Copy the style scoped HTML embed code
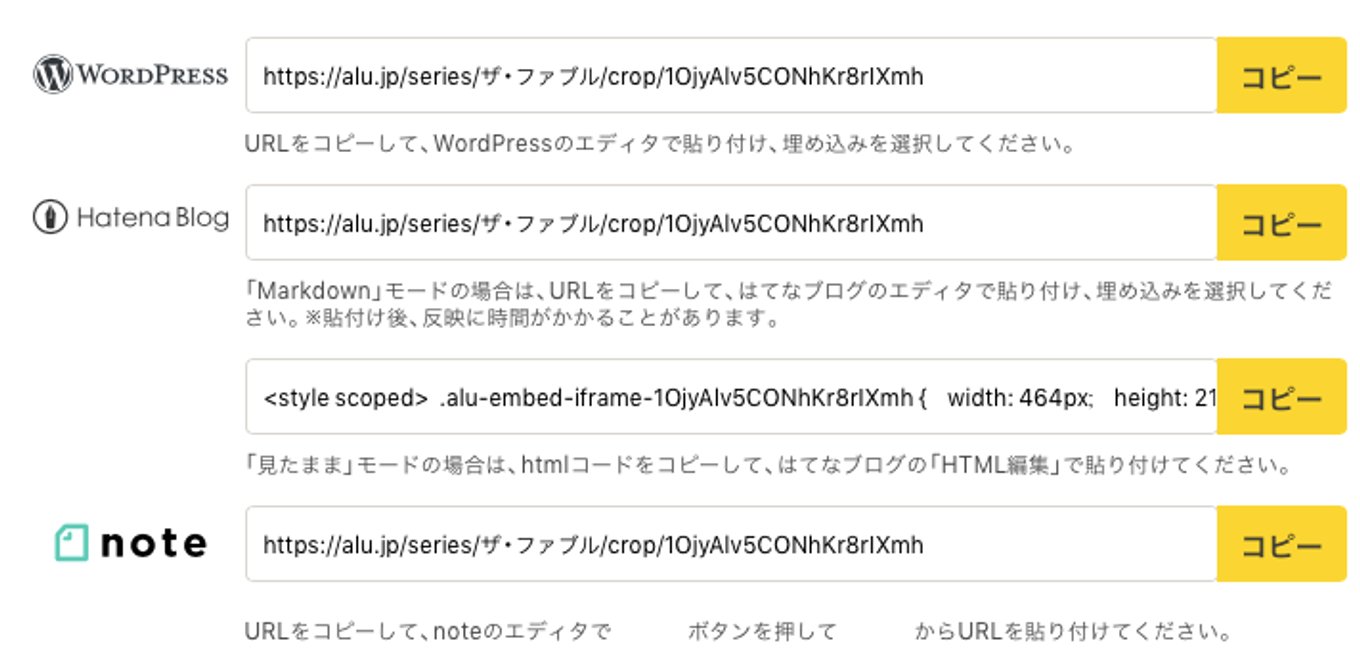Image resolution: width=1360 pixels, height=660 pixels. (1282, 396)
